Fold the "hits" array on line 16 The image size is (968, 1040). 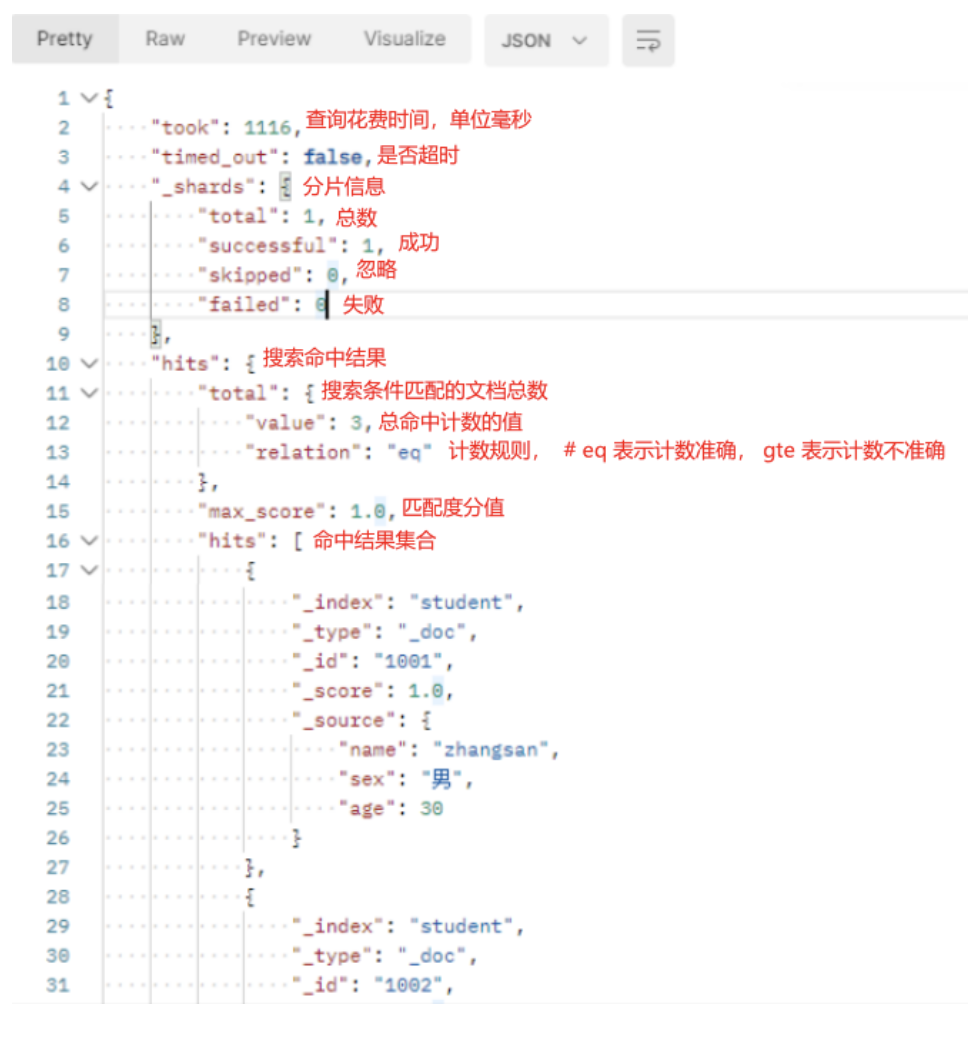[89, 541]
